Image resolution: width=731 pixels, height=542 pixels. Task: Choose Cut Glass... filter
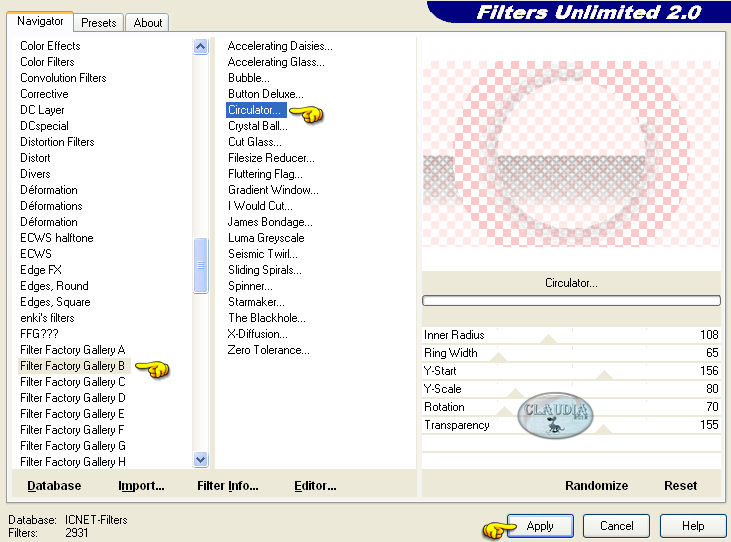(x=255, y=142)
